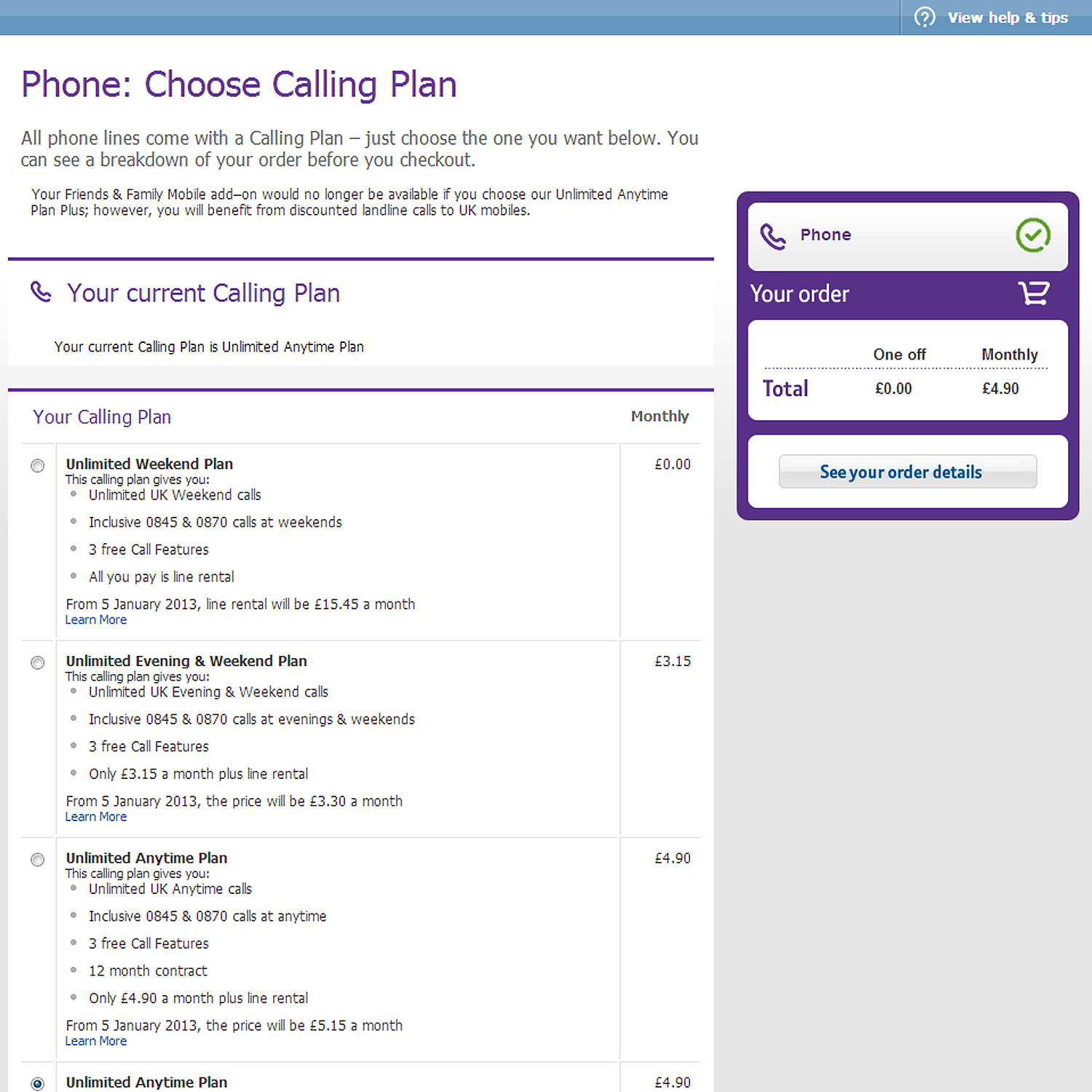Select the Unlimited Evening & Weekend Plan option
The height and width of the screenshot is (1092, 1092).
(x=37, y=662)
